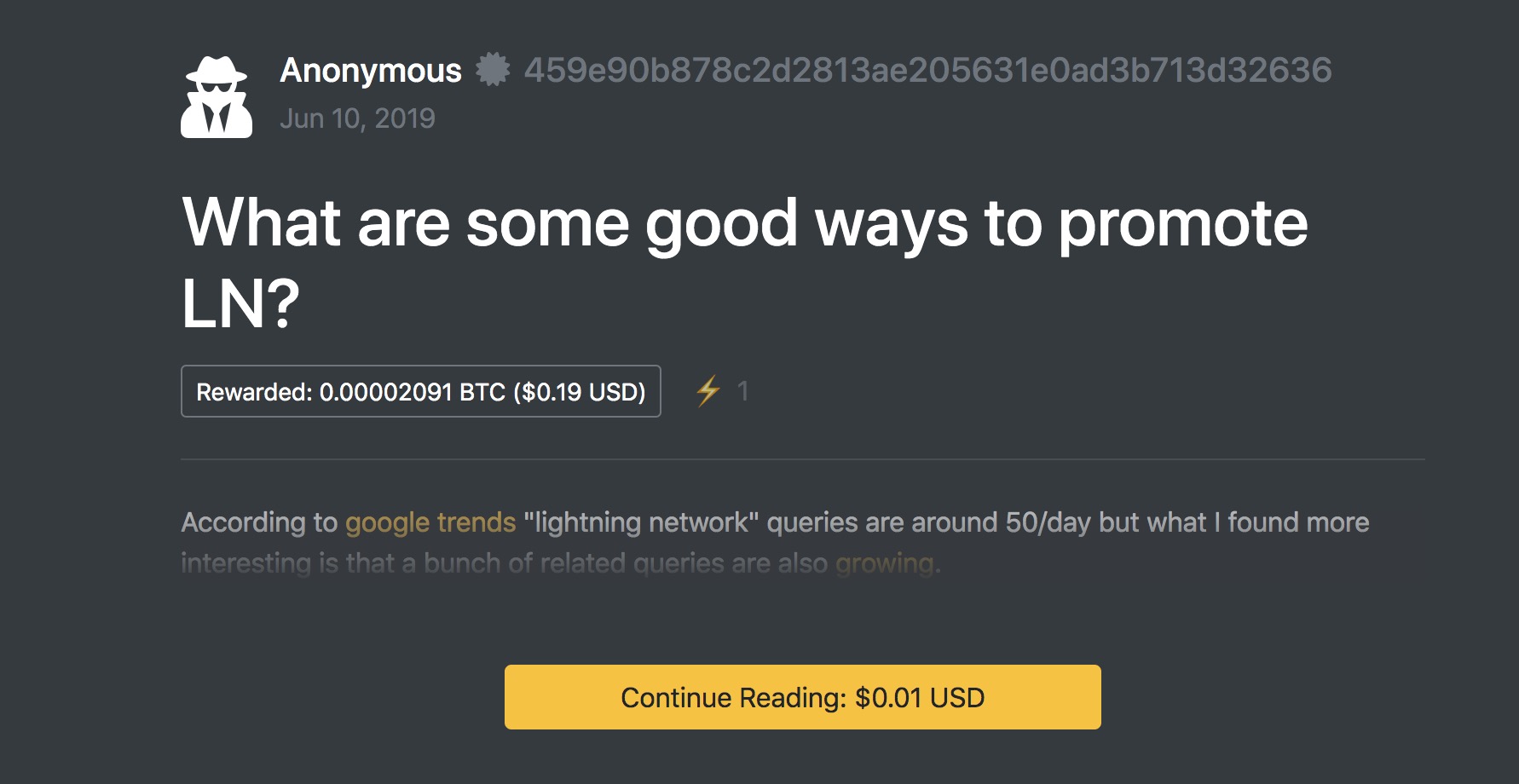
Task: Click the Jun 10, 2019 post date
Action: [x=357, y=118]
